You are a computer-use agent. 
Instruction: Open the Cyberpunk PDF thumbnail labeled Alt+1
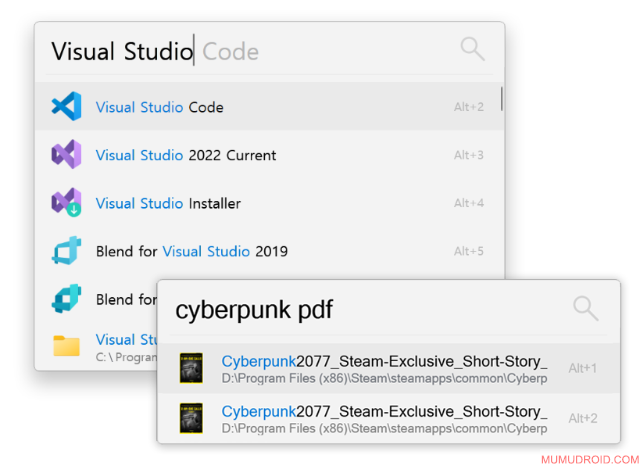[x=191, y=368]
